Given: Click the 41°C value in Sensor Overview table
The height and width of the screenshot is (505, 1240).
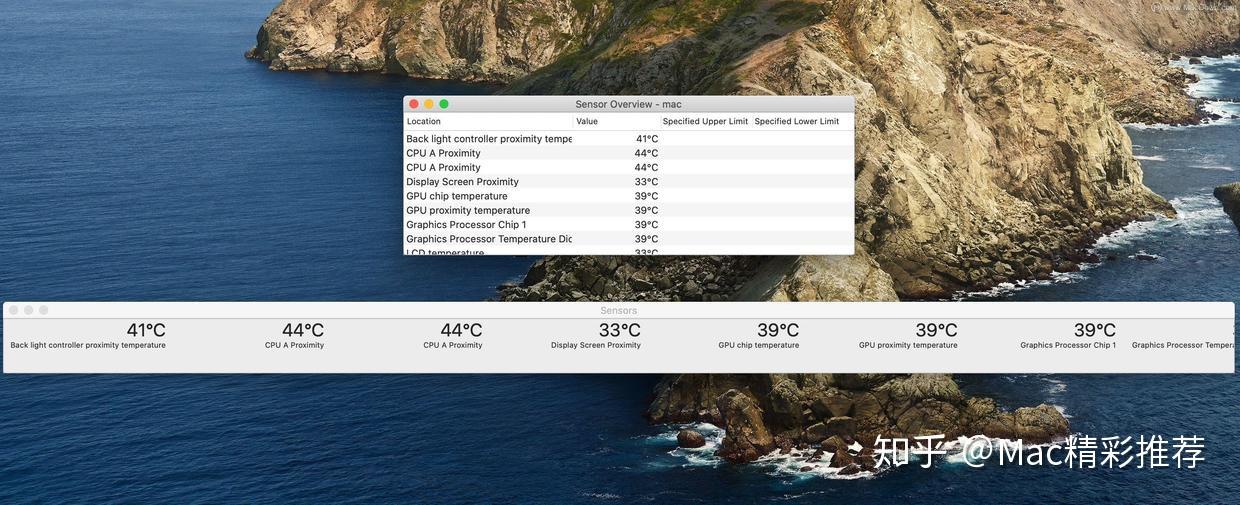Looking at the screenshot, I should tap(647, 139).
